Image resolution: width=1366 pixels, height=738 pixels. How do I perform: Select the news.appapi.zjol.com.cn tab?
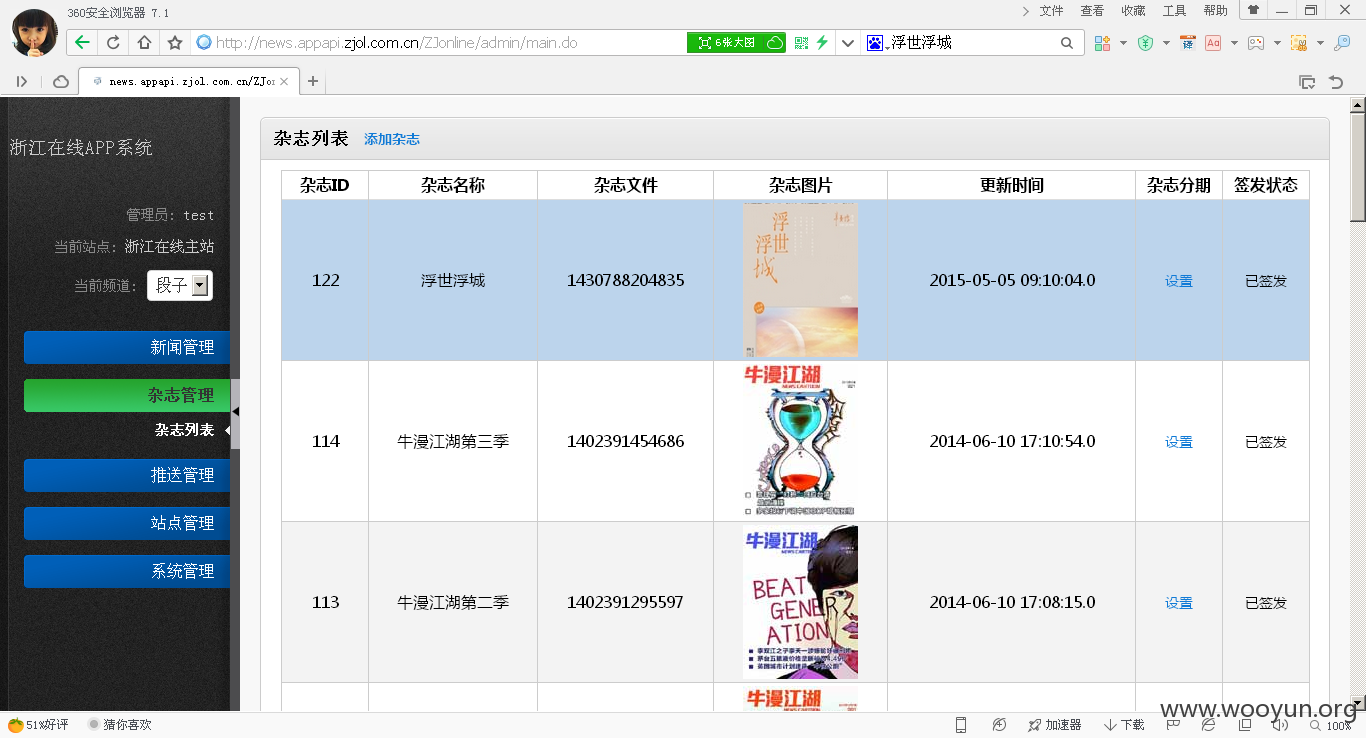tap(189, 82)
